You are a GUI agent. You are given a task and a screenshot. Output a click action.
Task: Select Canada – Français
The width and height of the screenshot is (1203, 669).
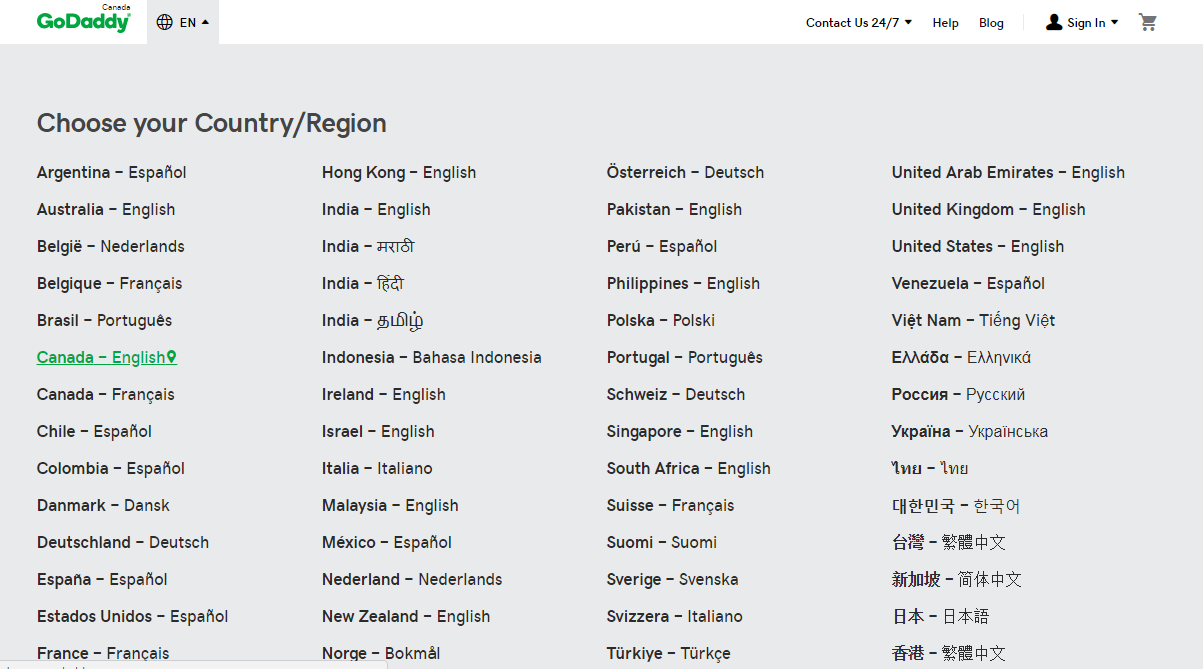(106, 394)
